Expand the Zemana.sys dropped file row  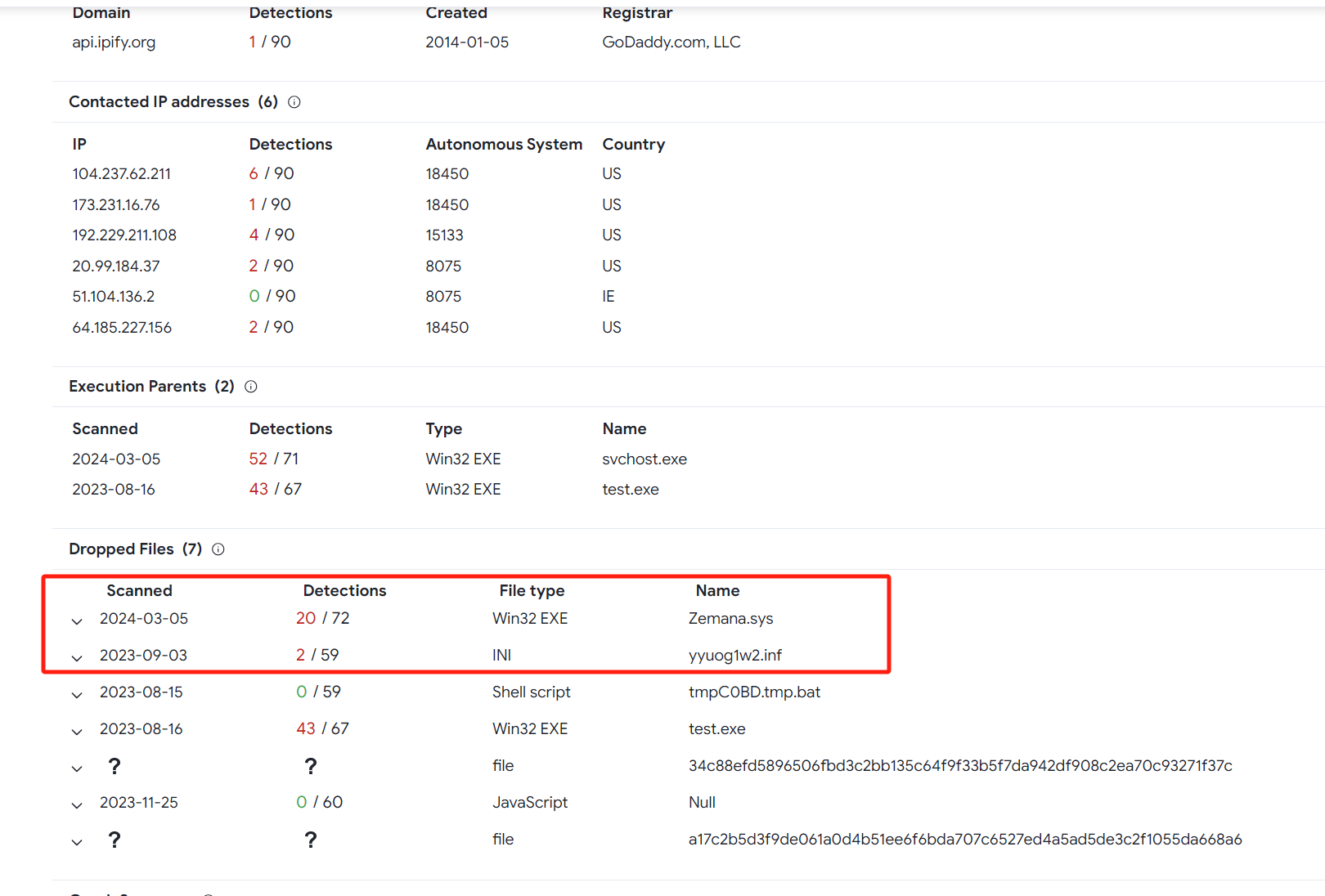[x=77, y=621]
